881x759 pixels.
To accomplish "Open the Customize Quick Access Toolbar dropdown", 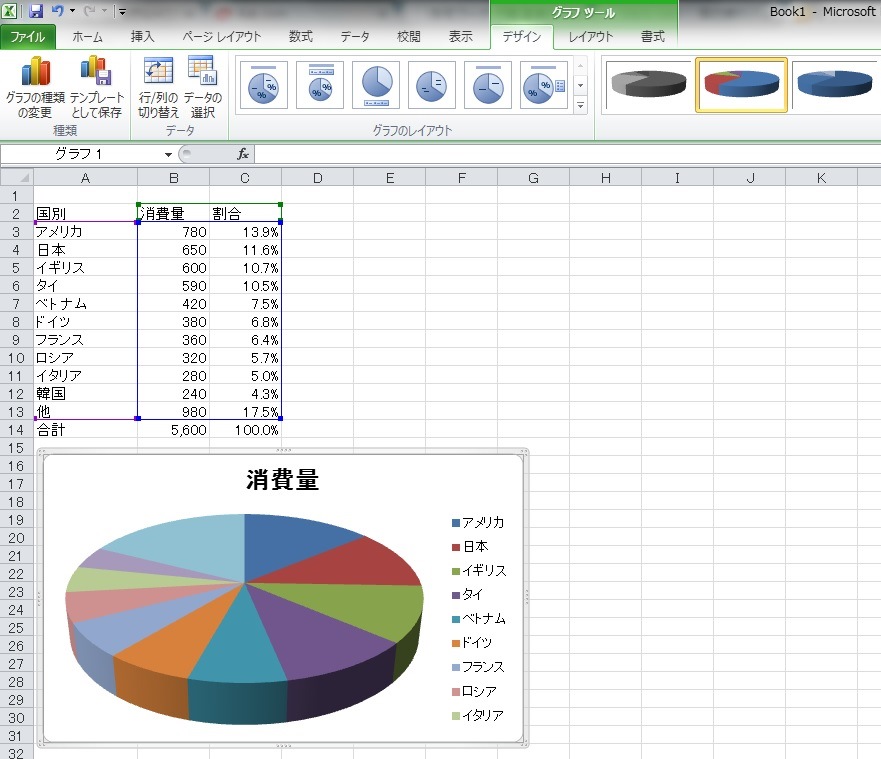I will (122, 11).
